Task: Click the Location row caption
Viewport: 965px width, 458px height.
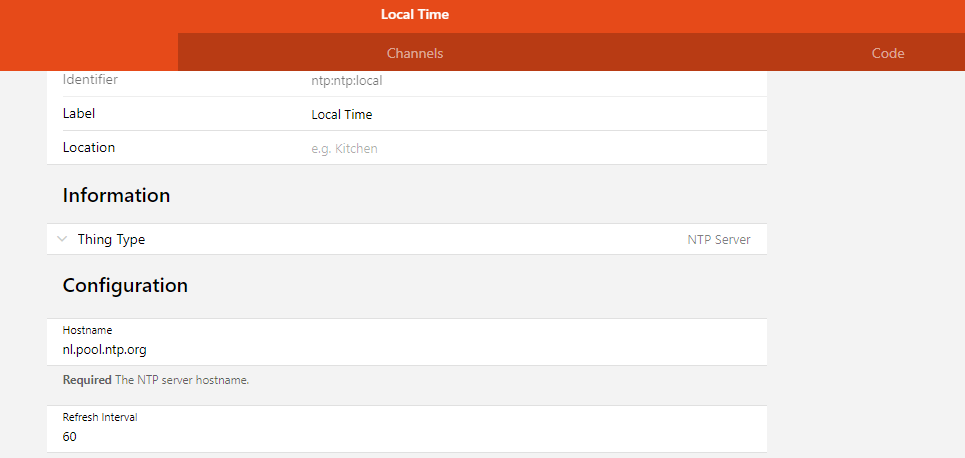Action: click(89, 147)
